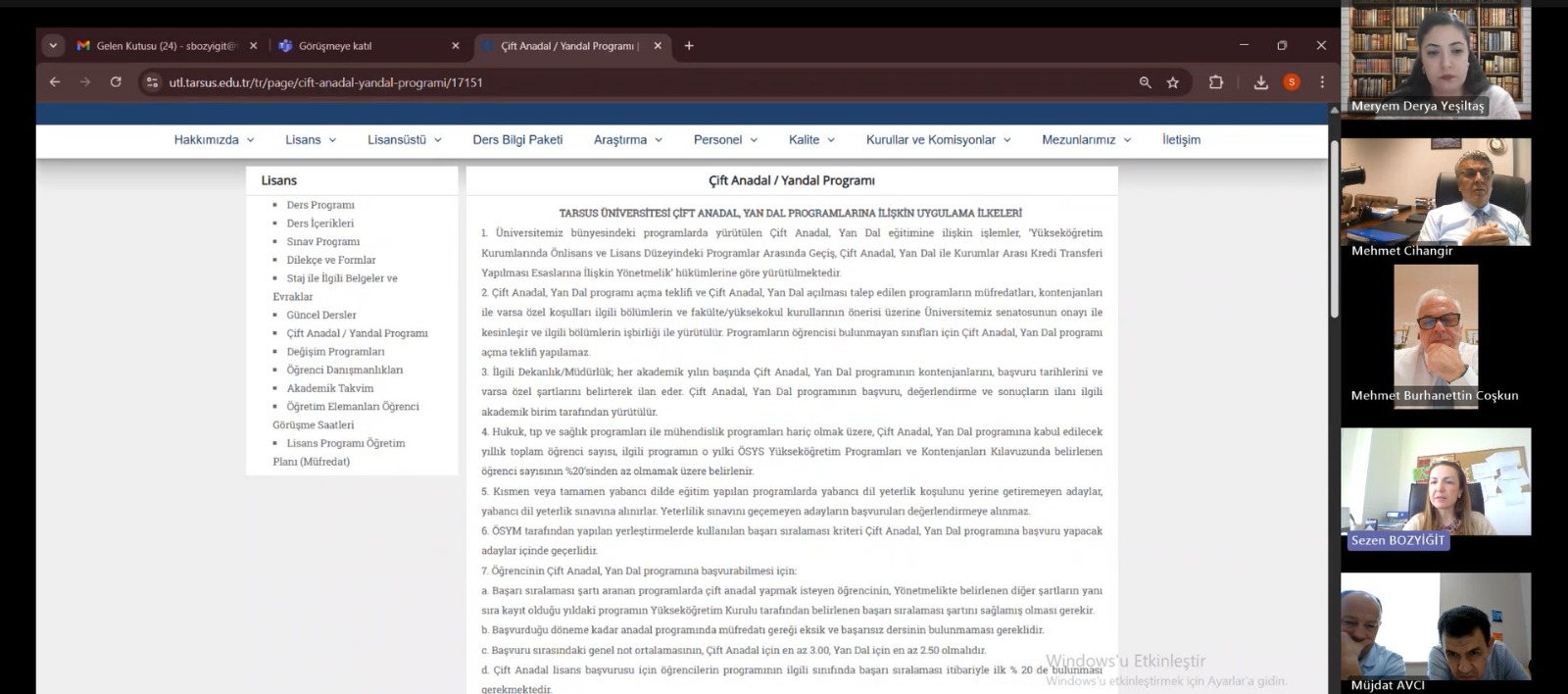Open Öğrenci Danışmanlıkları link
Screen dimensions: 1568x694
point(344,370)
